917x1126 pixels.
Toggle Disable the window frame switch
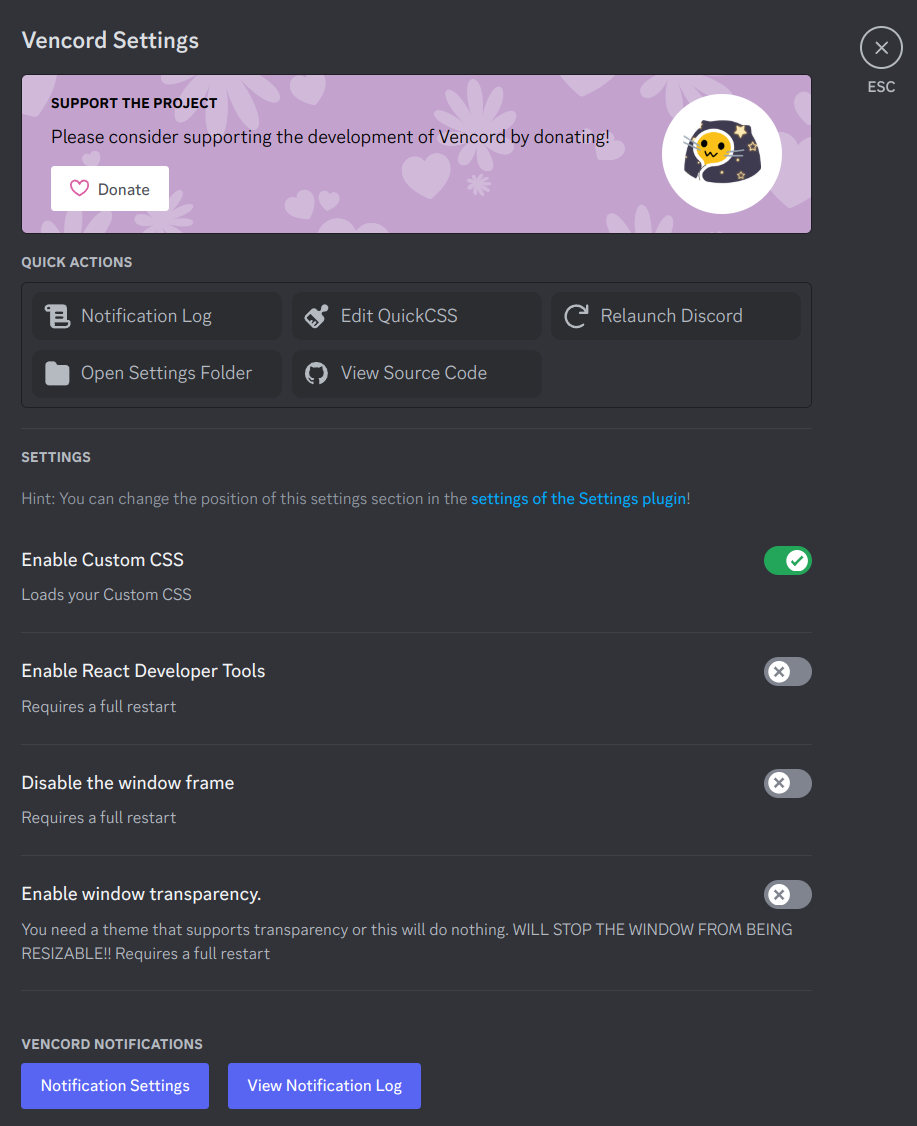pos(788,783)
